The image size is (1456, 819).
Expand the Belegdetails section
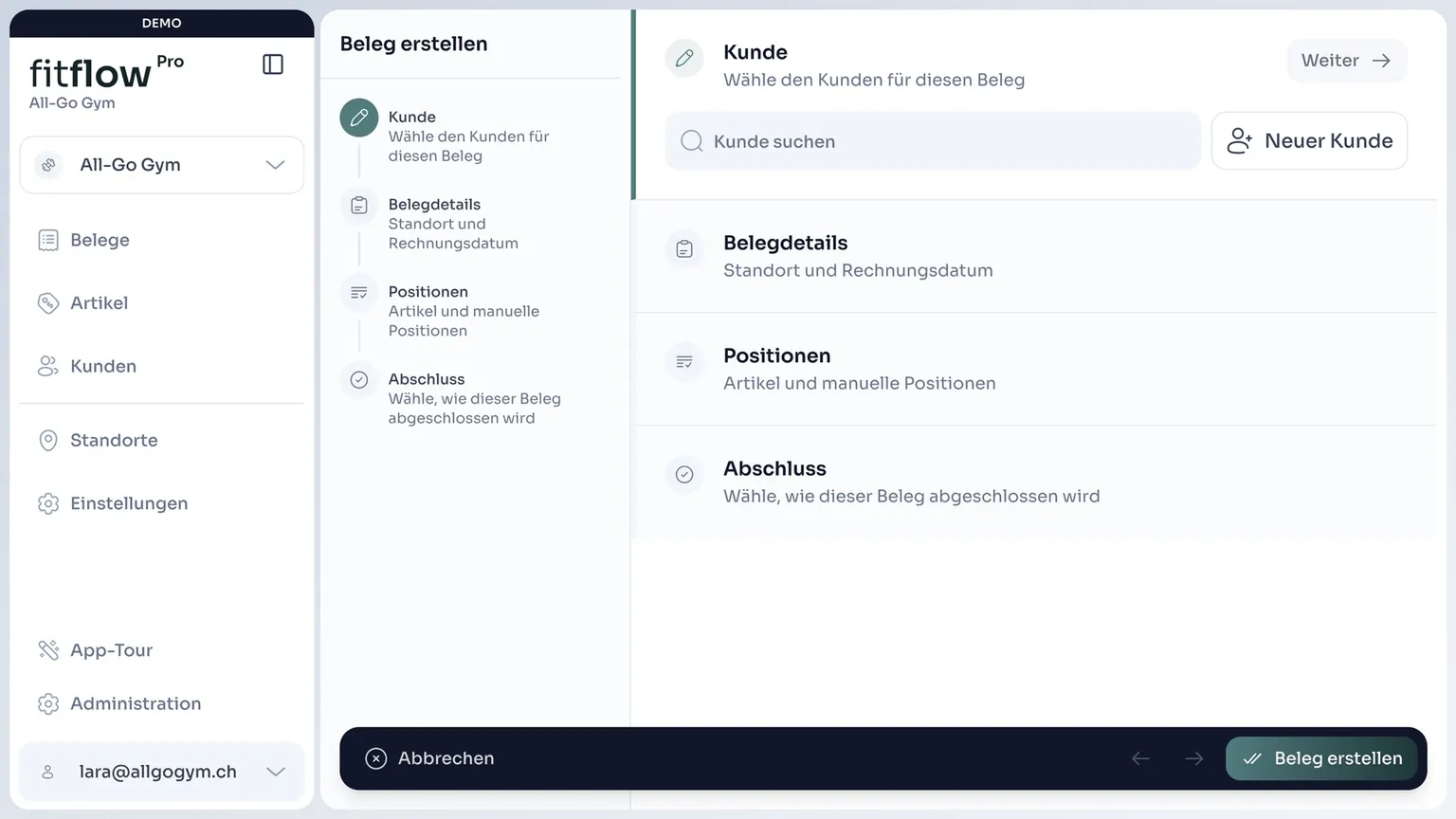[1035, 256]
